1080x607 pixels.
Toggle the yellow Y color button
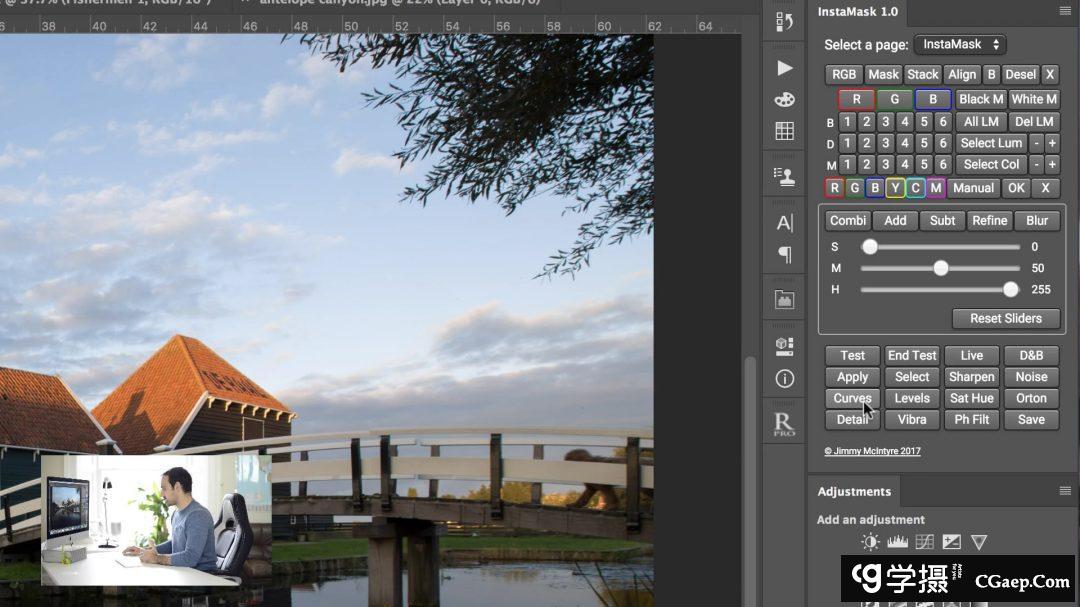click(x=895, y=188)
